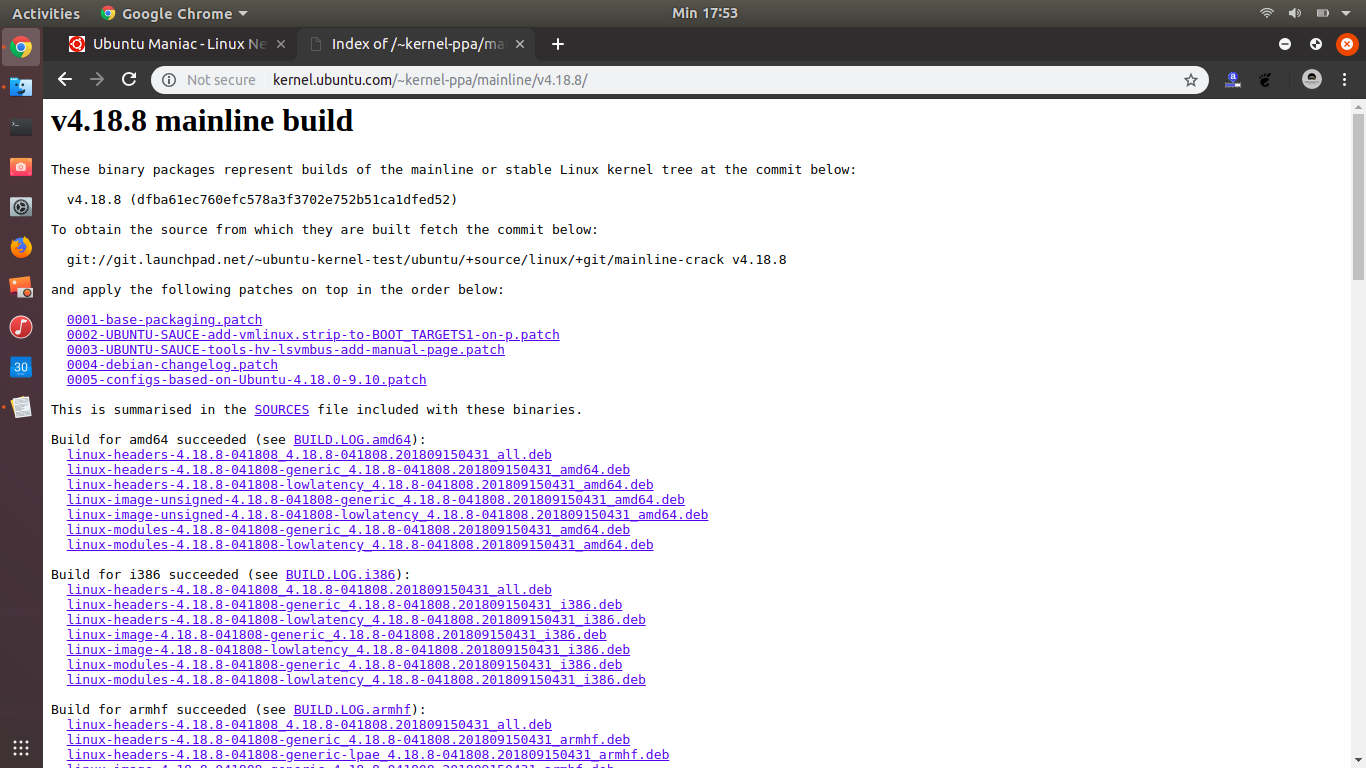1366x768 pixels.
Task: Launch the red music player in dock
Action: tap(21, 327)
